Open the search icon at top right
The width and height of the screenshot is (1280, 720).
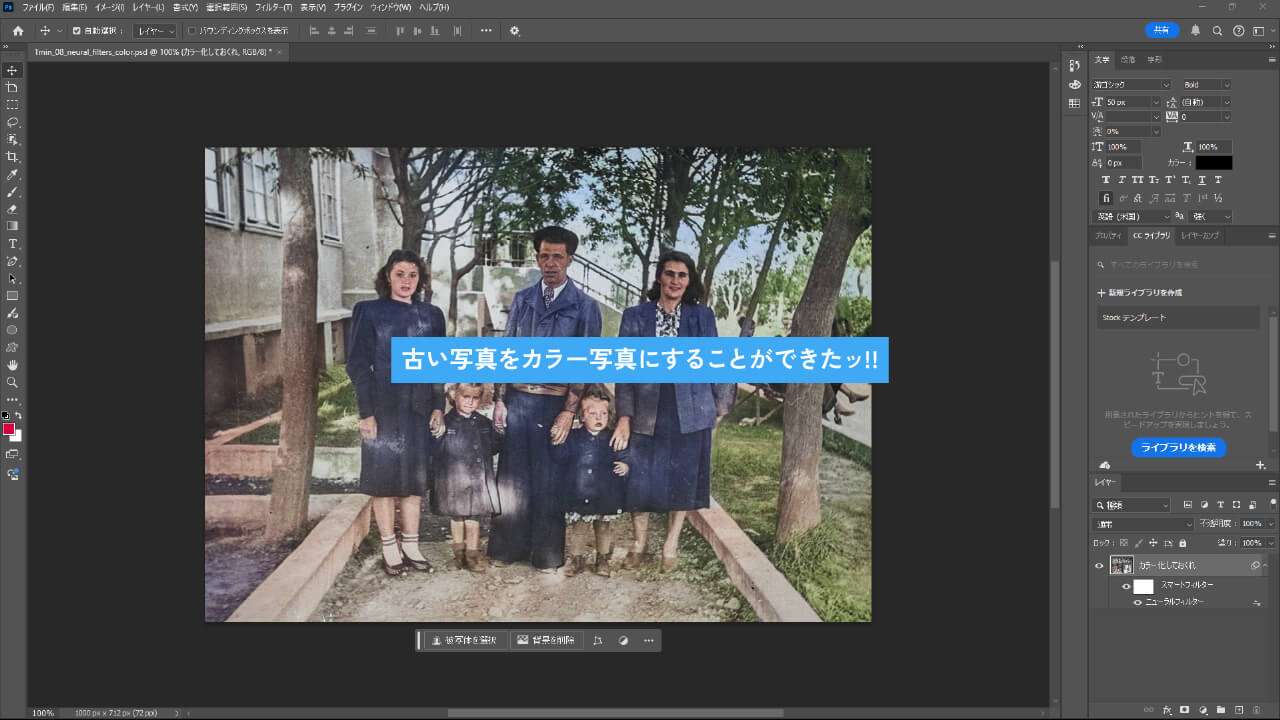1219,31
